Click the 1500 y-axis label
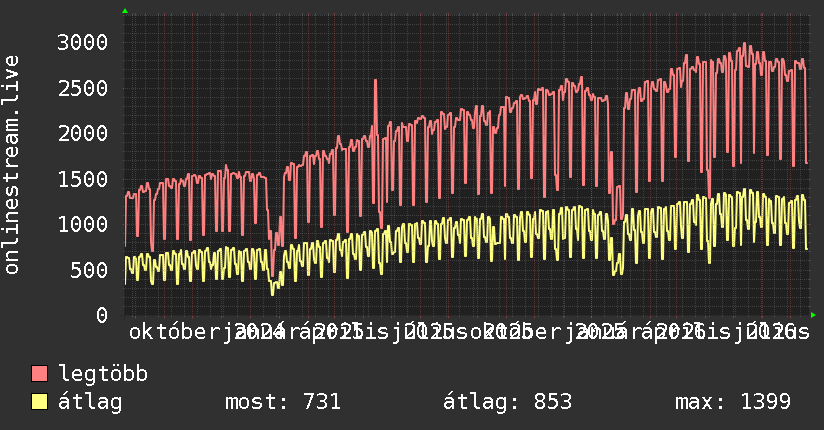824x430 pixels. 83,179
